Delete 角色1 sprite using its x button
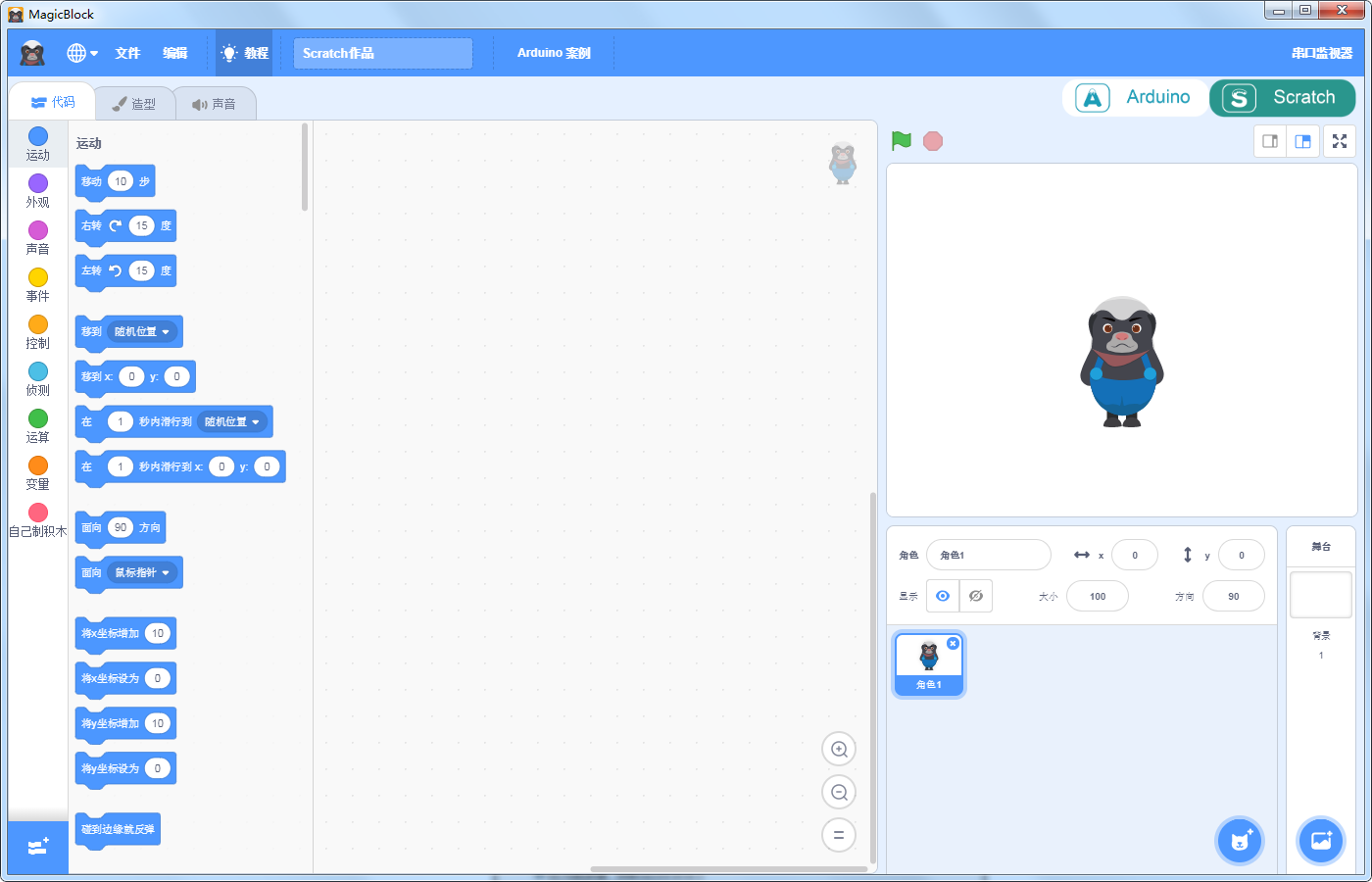The width and height of the screenshot is (1372, 882). pyautogui.click(x=953, y=643)
